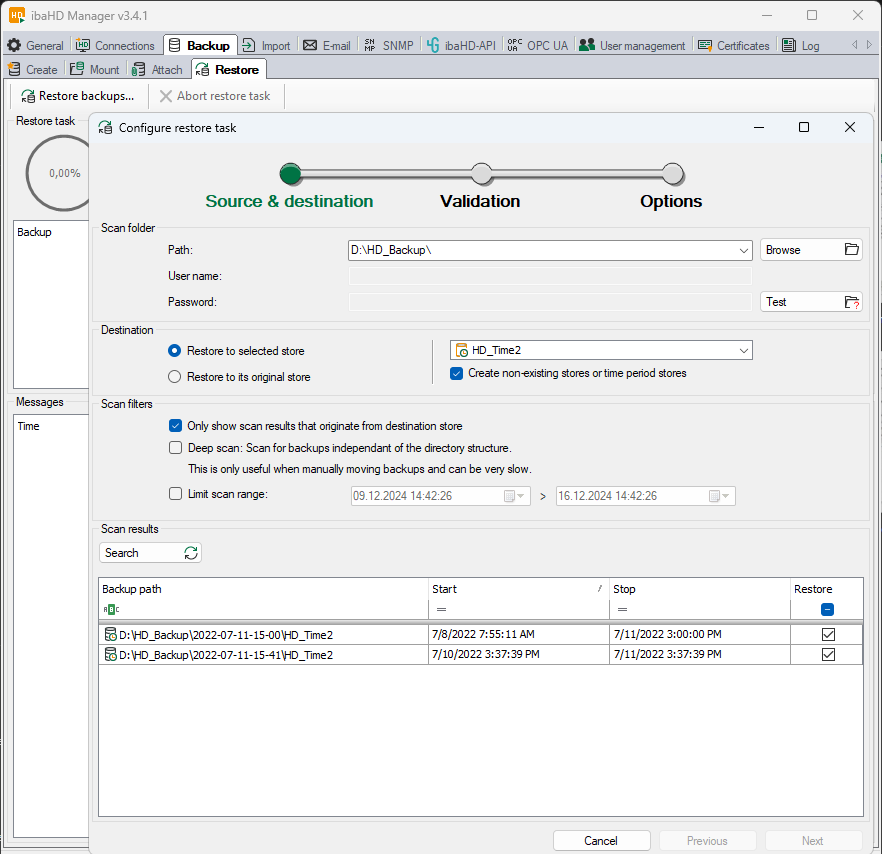Click the Test folder connection icon
The height and width of the screenshot is (854, 882).
[x=851, y=302]
